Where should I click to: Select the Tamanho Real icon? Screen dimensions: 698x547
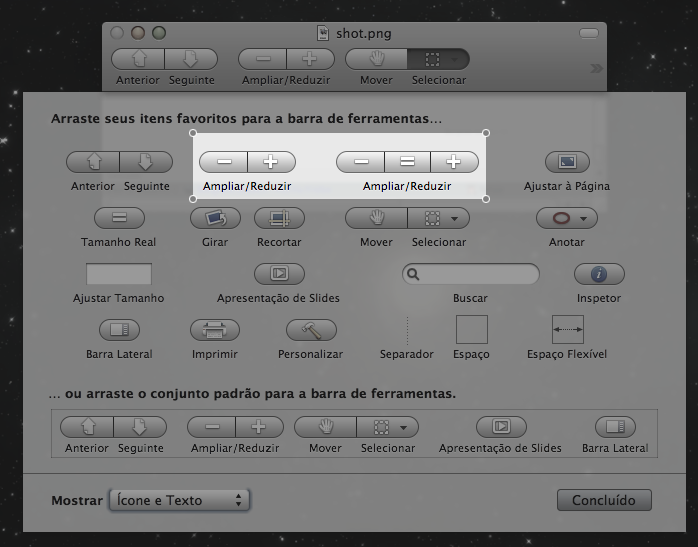click(x=119, y=218)
